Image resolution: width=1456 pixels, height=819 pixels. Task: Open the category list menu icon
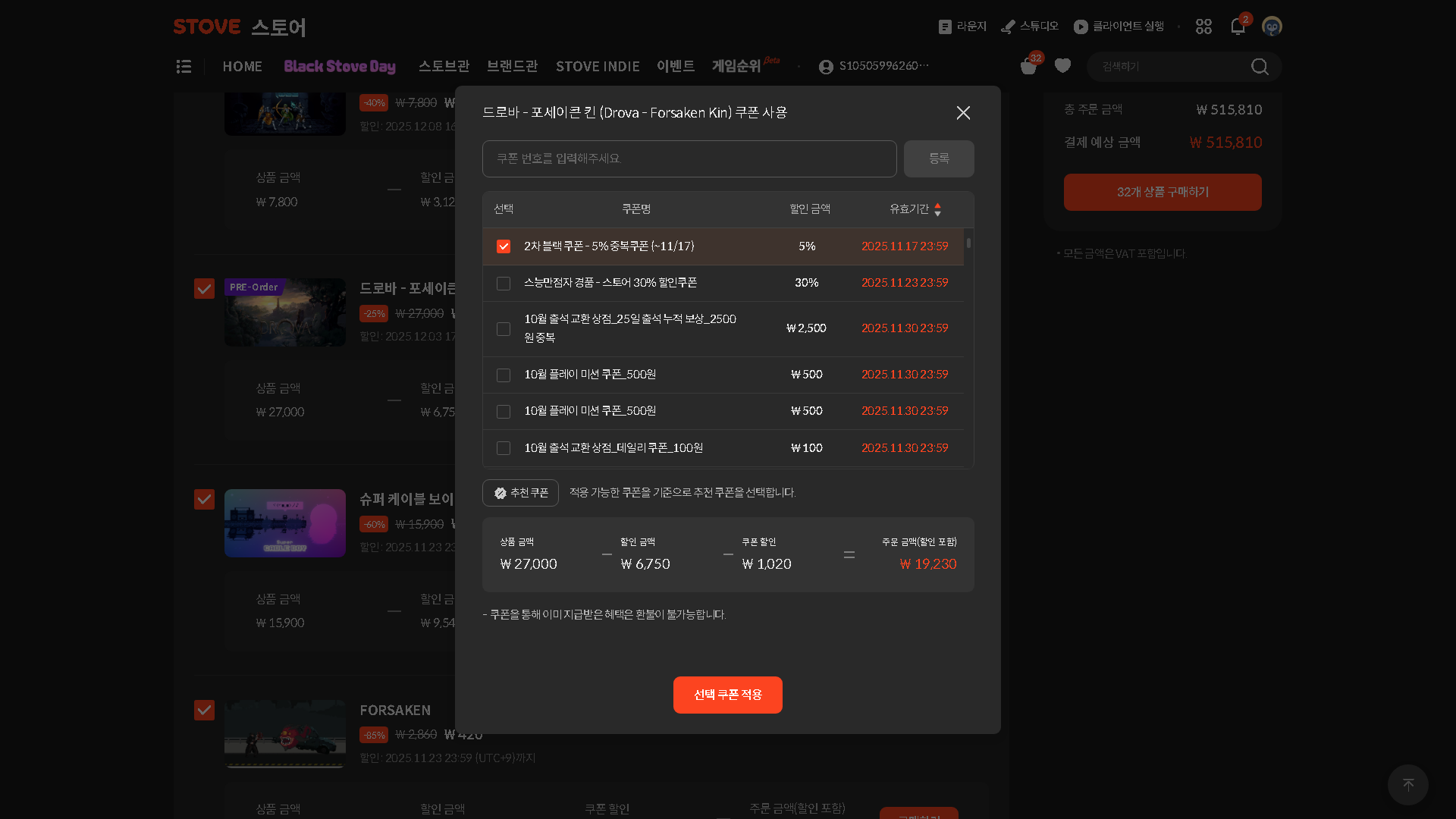(x=184, y=67)
